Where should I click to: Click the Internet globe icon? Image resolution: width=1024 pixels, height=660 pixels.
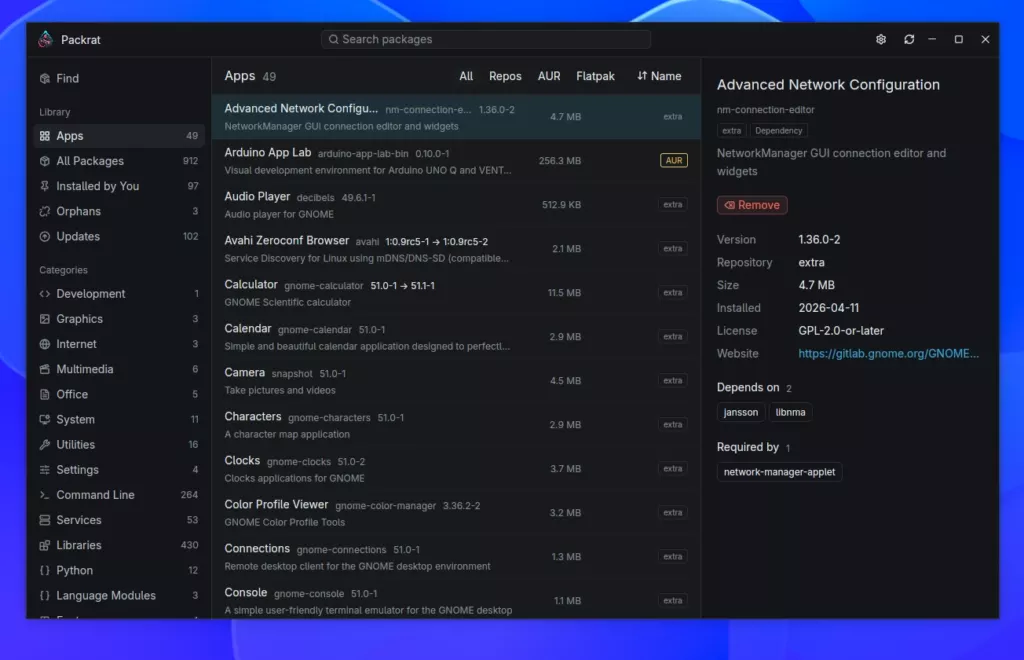coord(44,344)
